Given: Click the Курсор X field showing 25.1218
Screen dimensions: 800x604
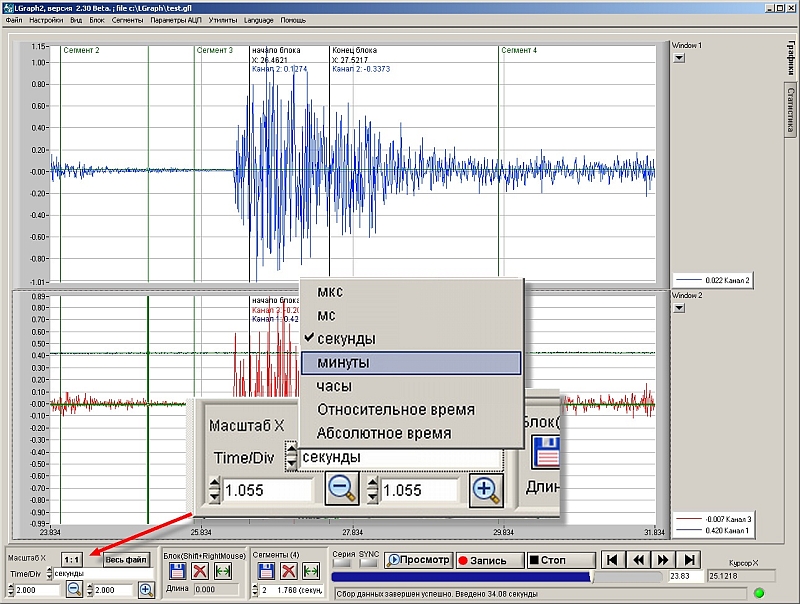Looking at the screenshot, I should pos(741,576).
